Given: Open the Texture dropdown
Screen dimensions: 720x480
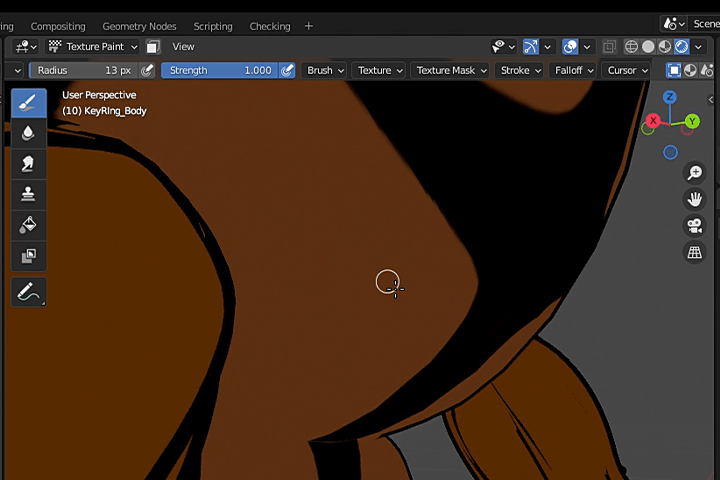Looking at the screenshot, I should pos(380,70).
